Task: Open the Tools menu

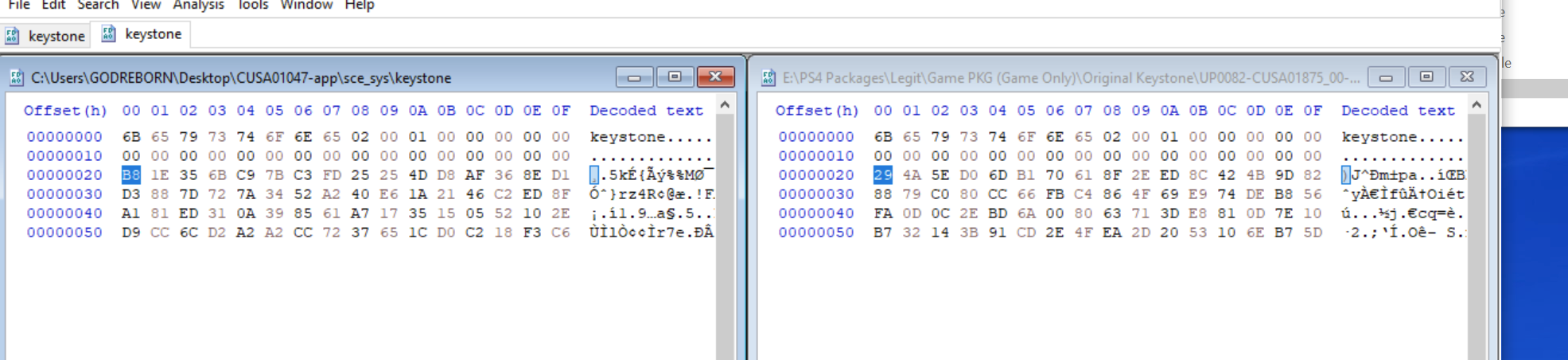Action: tap(253, 5)
